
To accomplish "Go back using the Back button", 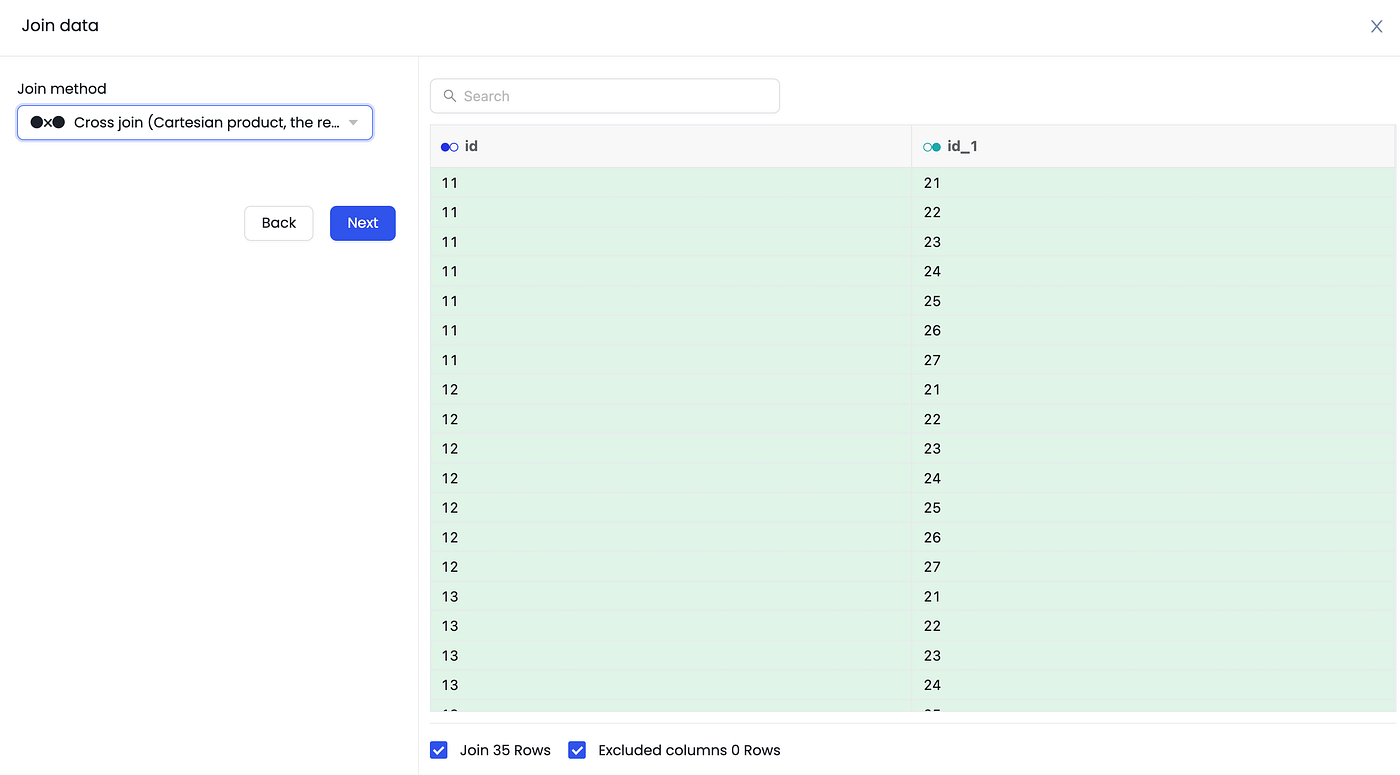I will 278,222.
